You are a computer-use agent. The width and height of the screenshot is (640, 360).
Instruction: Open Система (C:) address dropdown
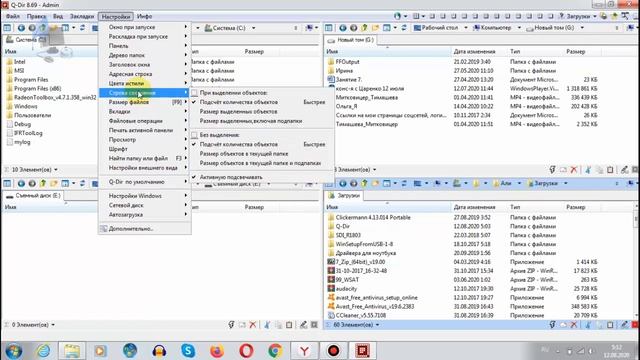253,28
